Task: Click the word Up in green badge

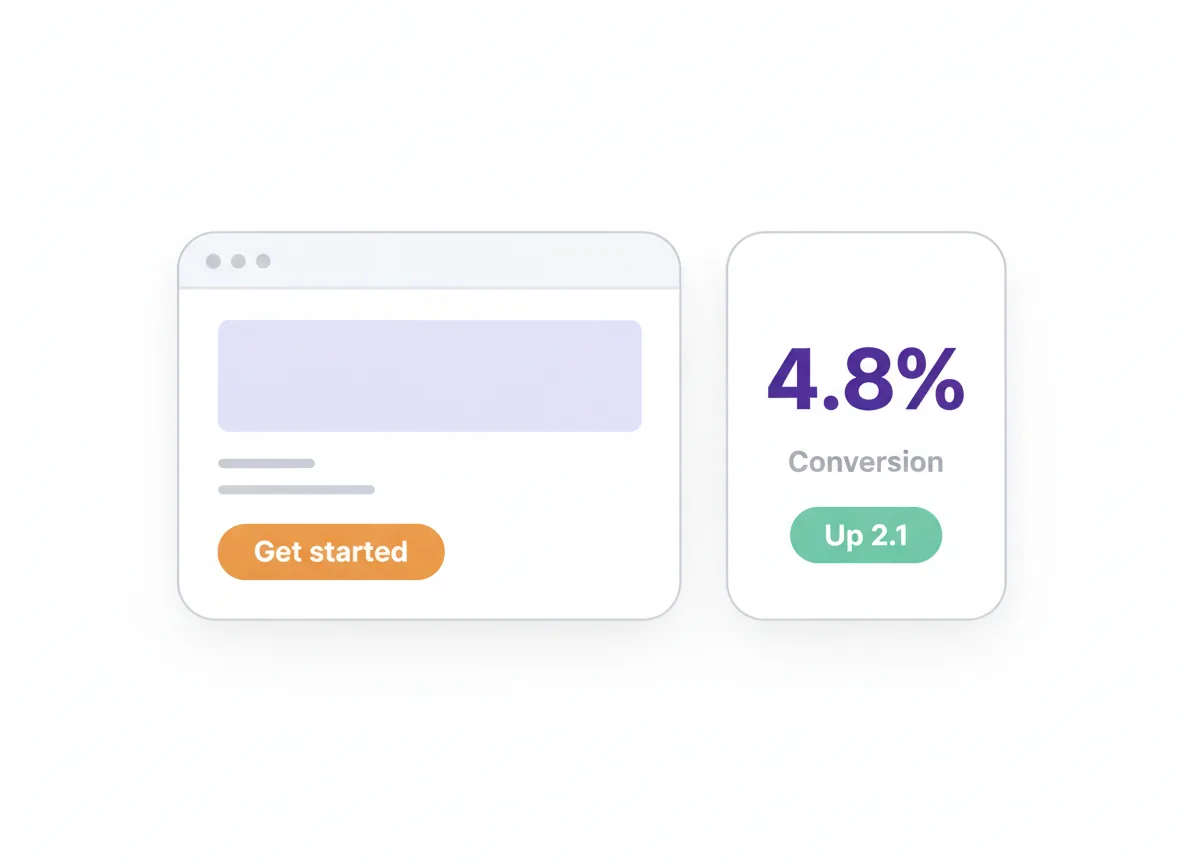Action: point(843,536)
